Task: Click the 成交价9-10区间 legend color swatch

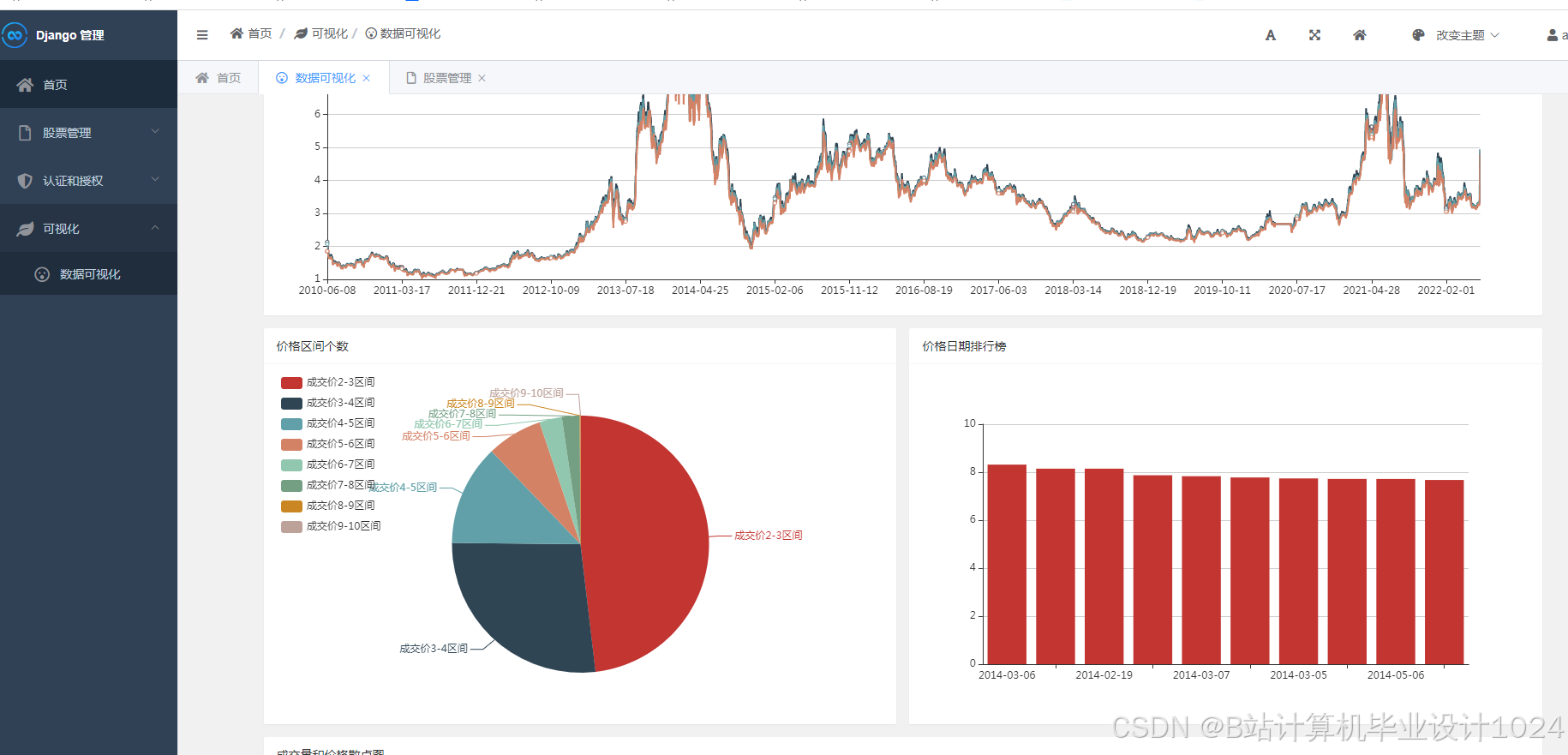Action: pyautogui.click(x=291, y=526)
